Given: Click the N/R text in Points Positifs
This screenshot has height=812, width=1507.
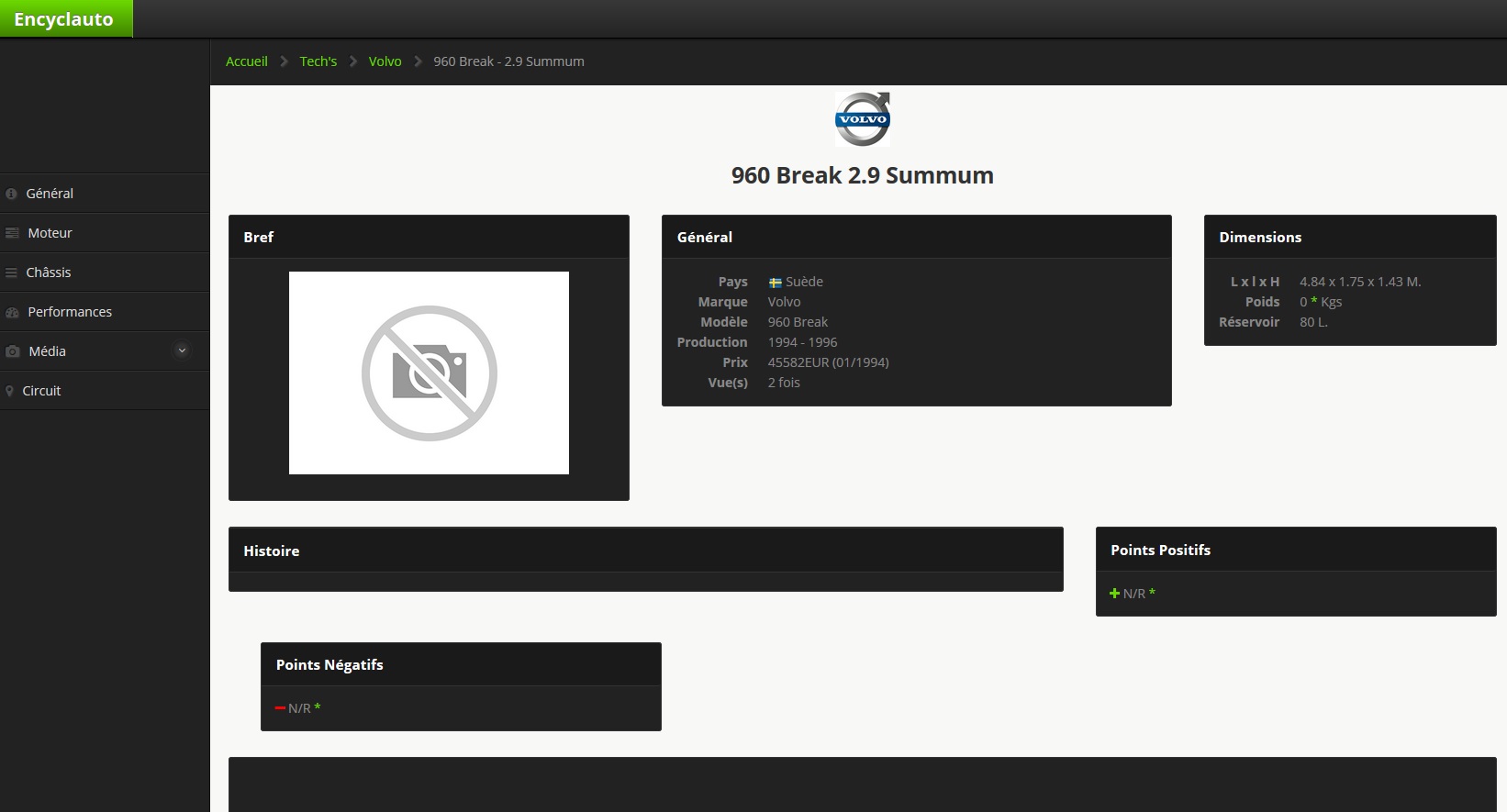Looking at the screenshot, I should pos(1134,594).
